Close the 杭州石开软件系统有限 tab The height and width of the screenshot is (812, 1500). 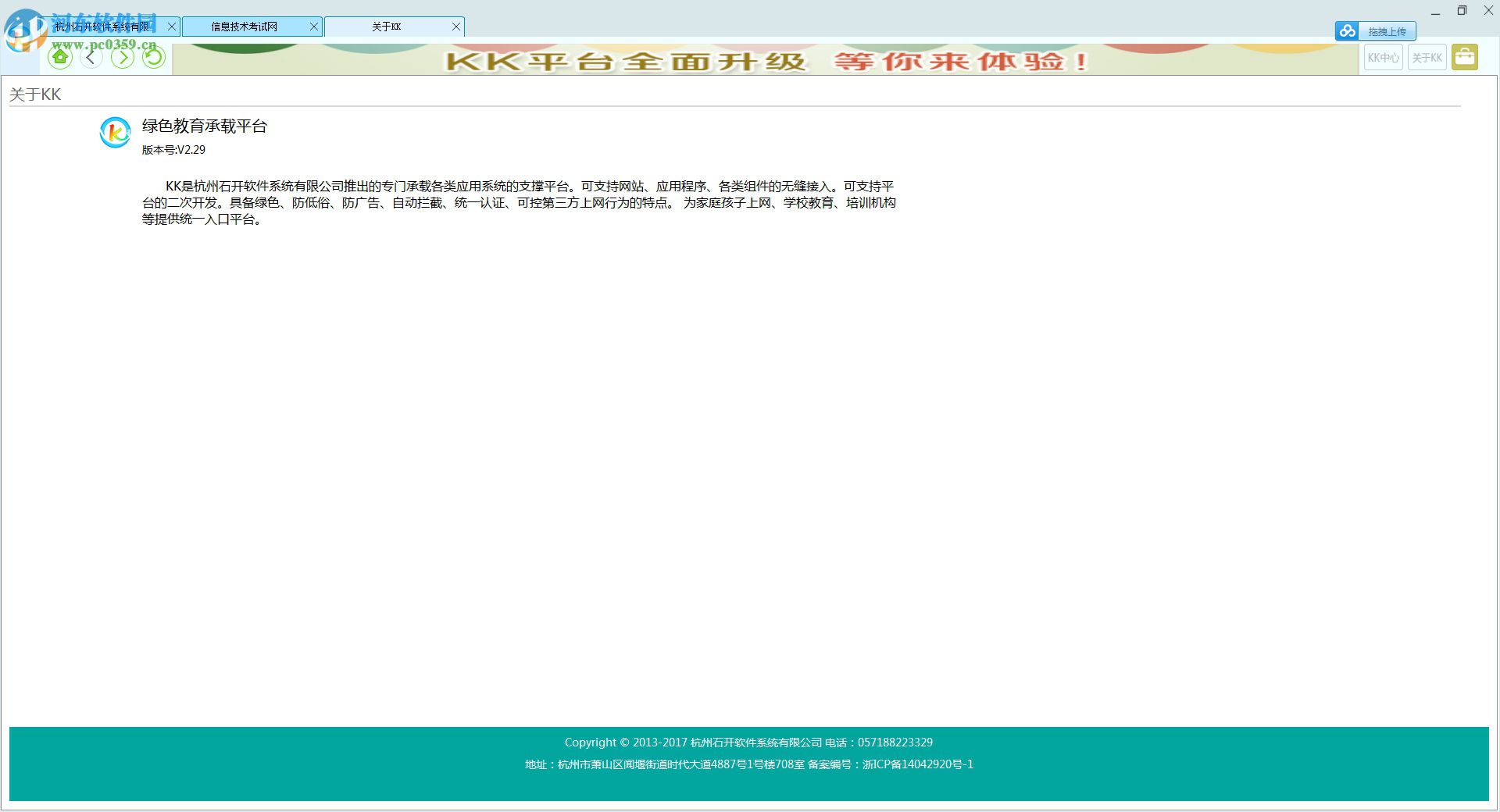(x=172, y=27)
